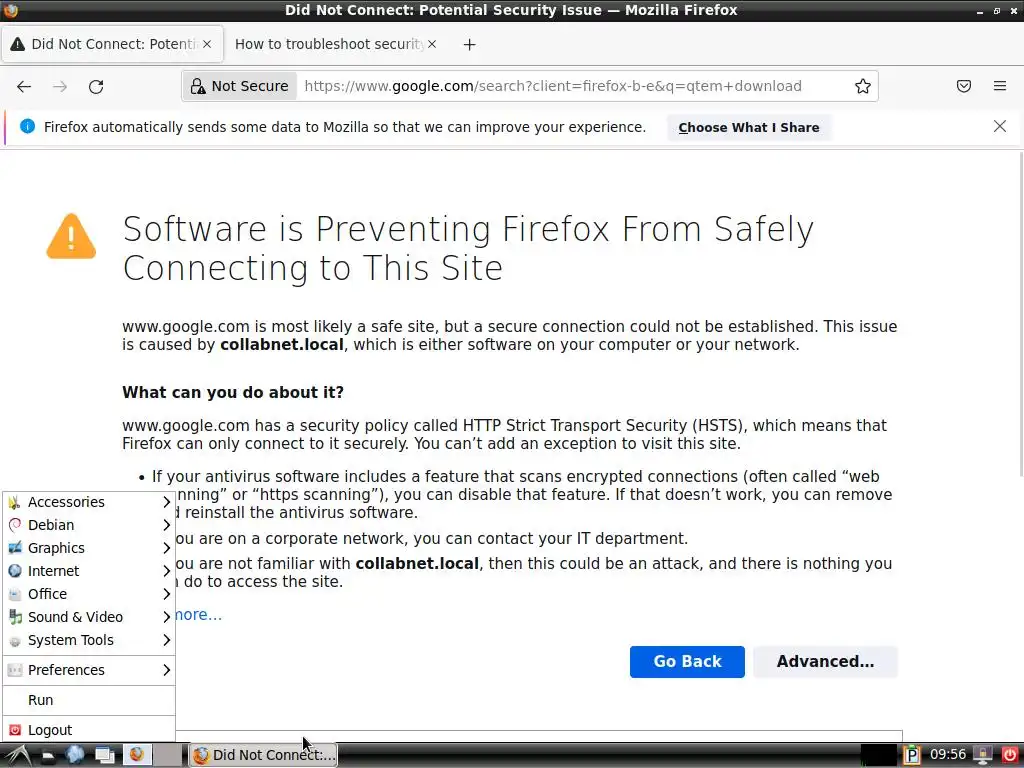Choose Logout from the start menu
Image resolution: width=1024 pixels, height=768 pixels.
[x=89, y=730]
